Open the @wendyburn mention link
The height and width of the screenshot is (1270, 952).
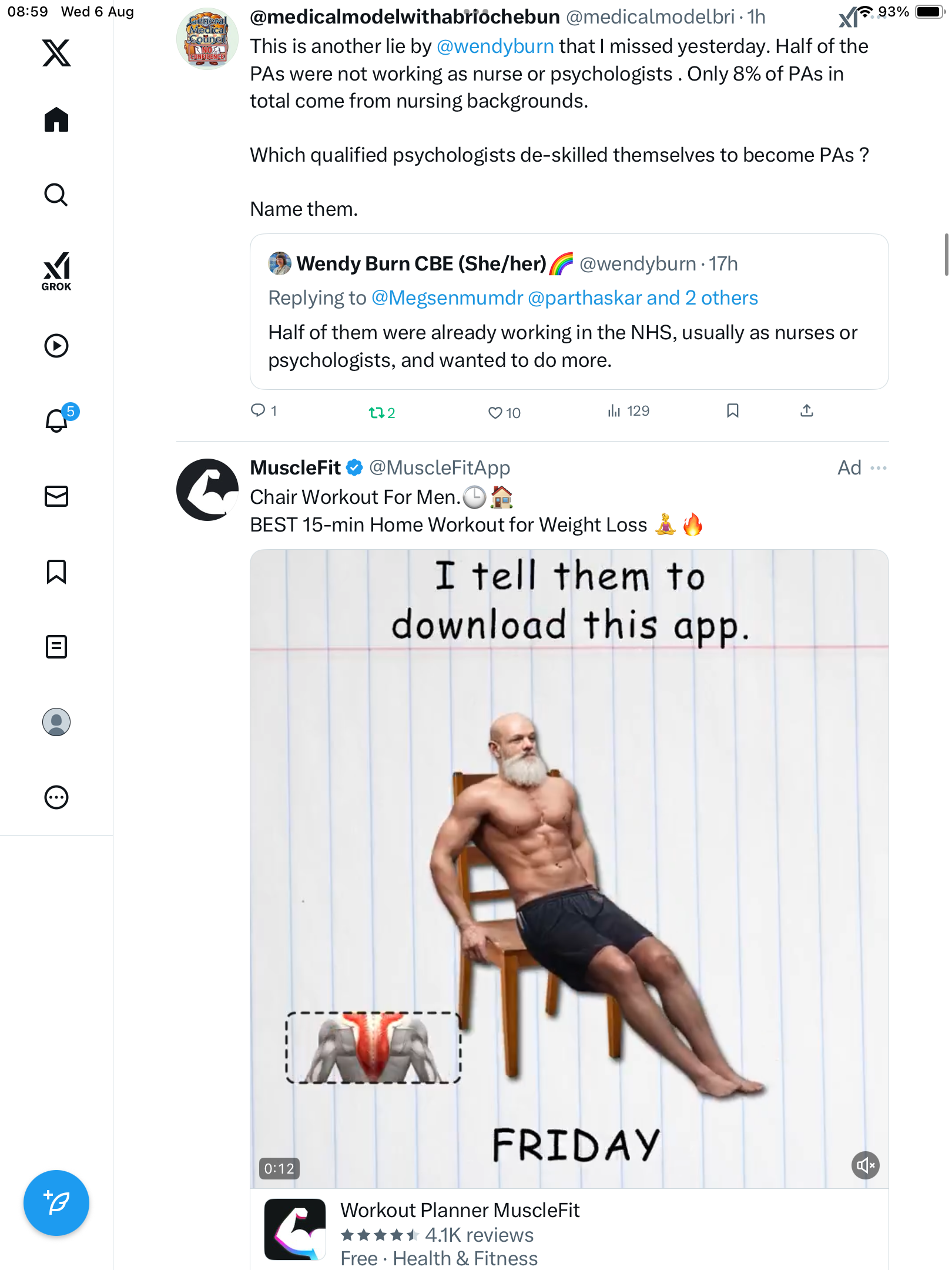tap(495, 46)
